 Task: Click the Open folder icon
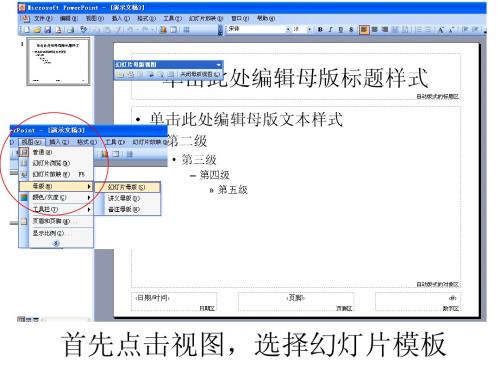point(37,30)
